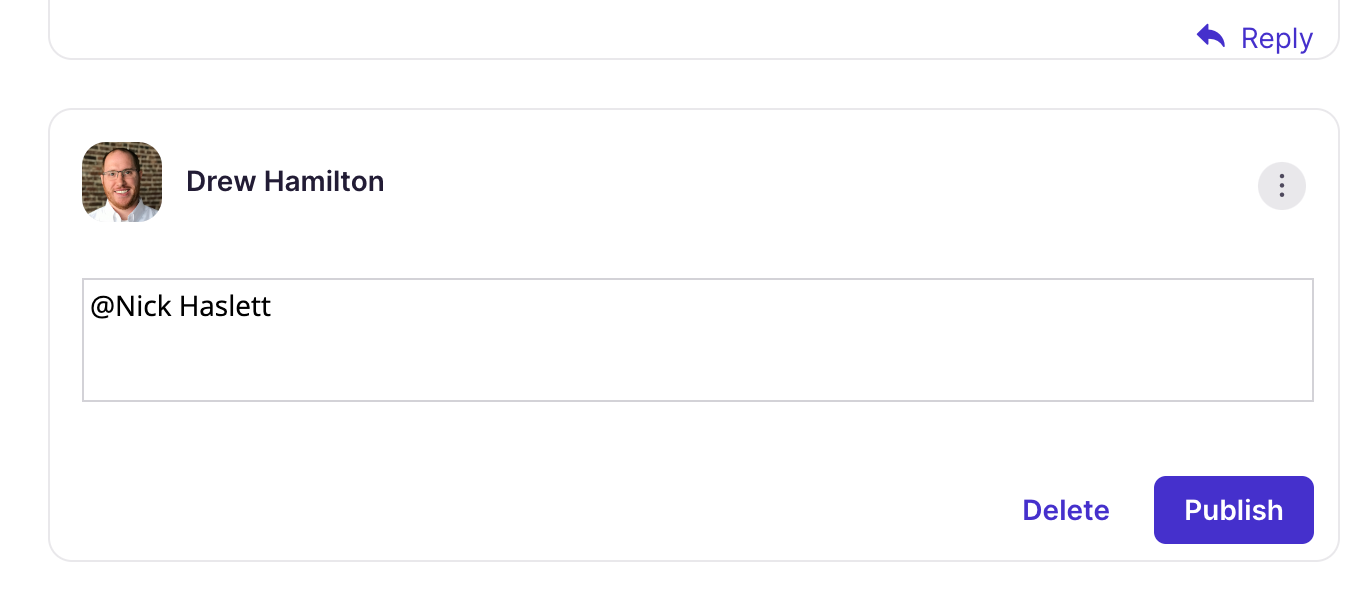Click the Reply arrow icon
Screen dimensions: 1358x592
pos(1210,37)
